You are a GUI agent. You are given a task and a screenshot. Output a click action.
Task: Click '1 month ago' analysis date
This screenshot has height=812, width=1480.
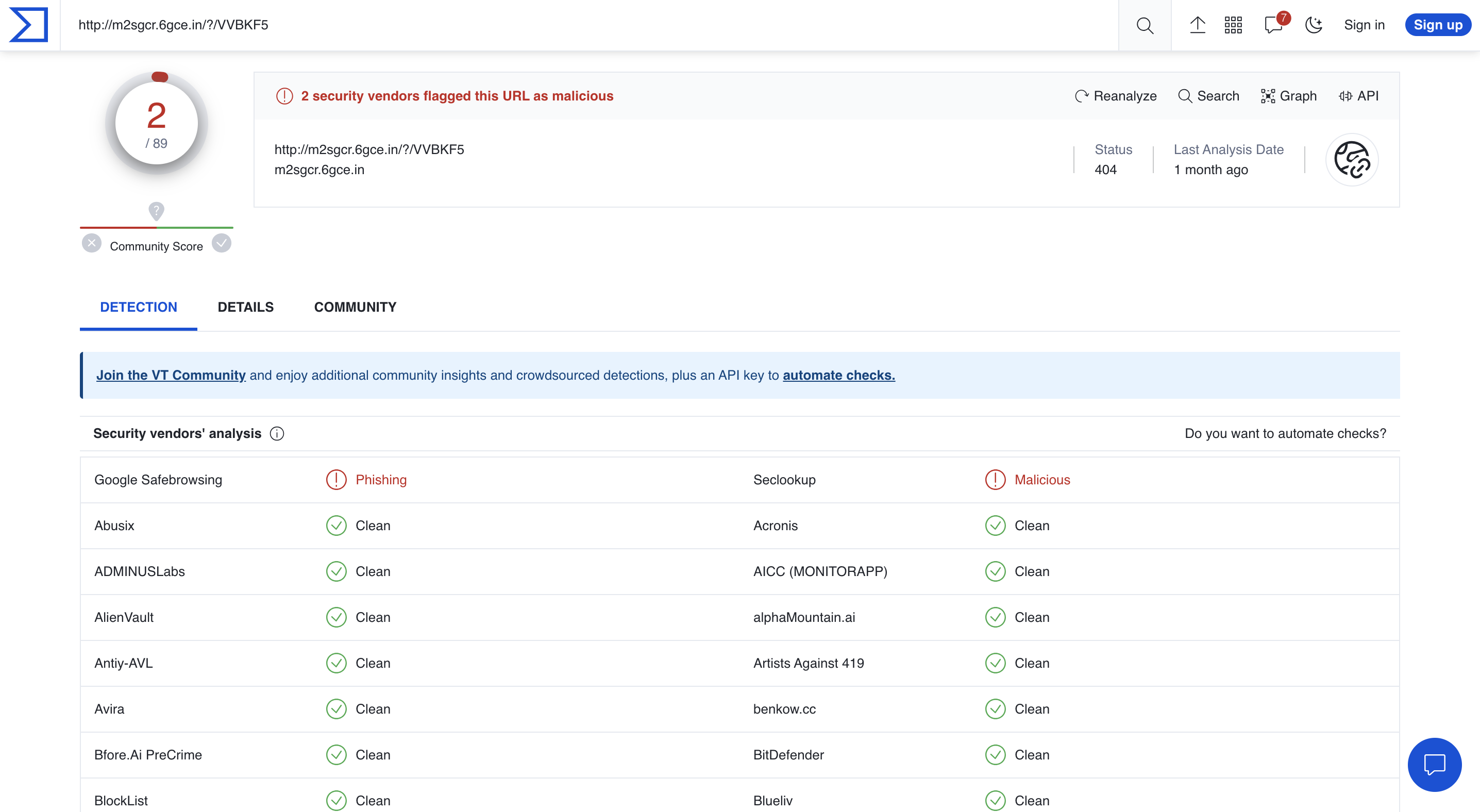point(1210,170)
